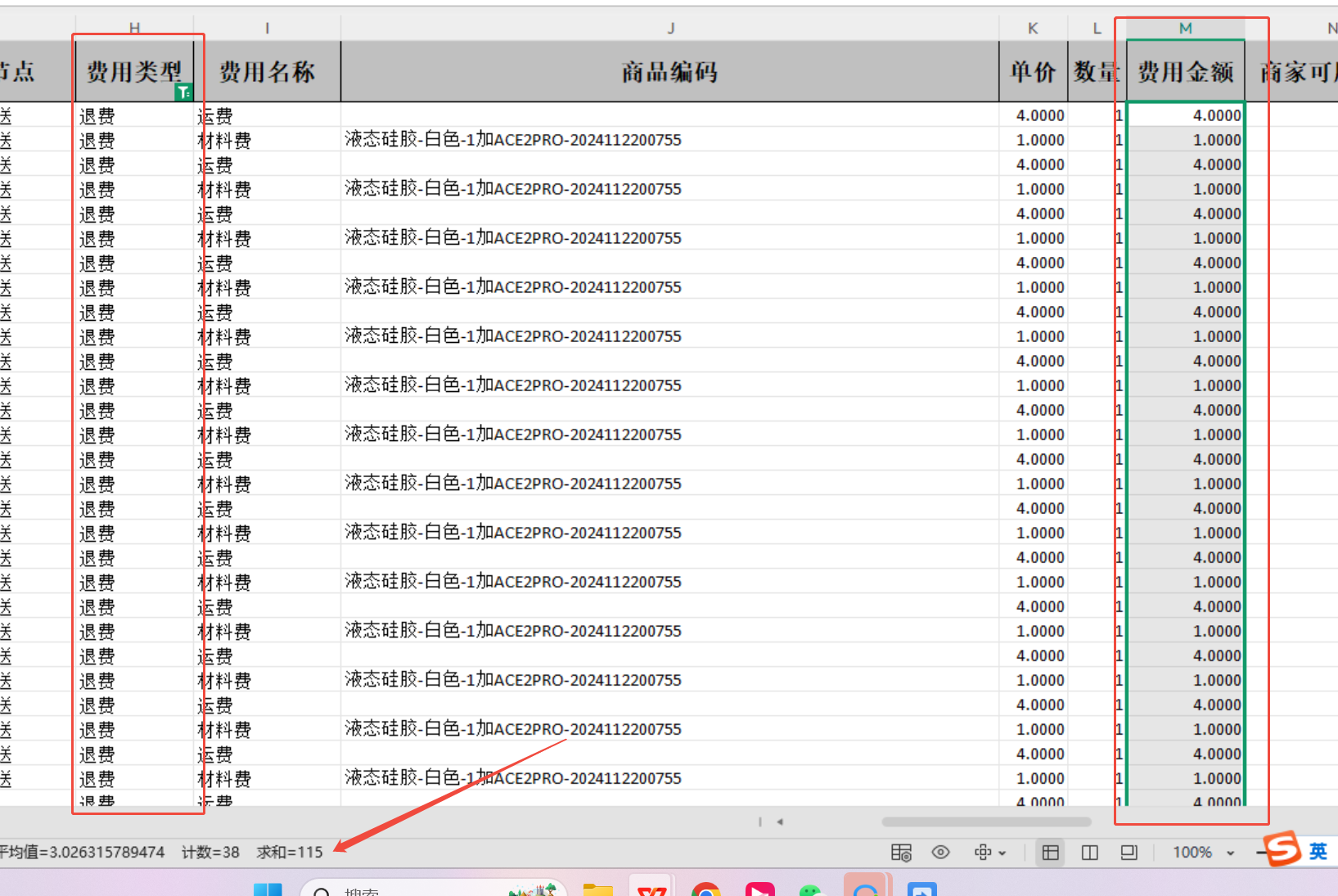Select column M header

(x=1186, y=29)
